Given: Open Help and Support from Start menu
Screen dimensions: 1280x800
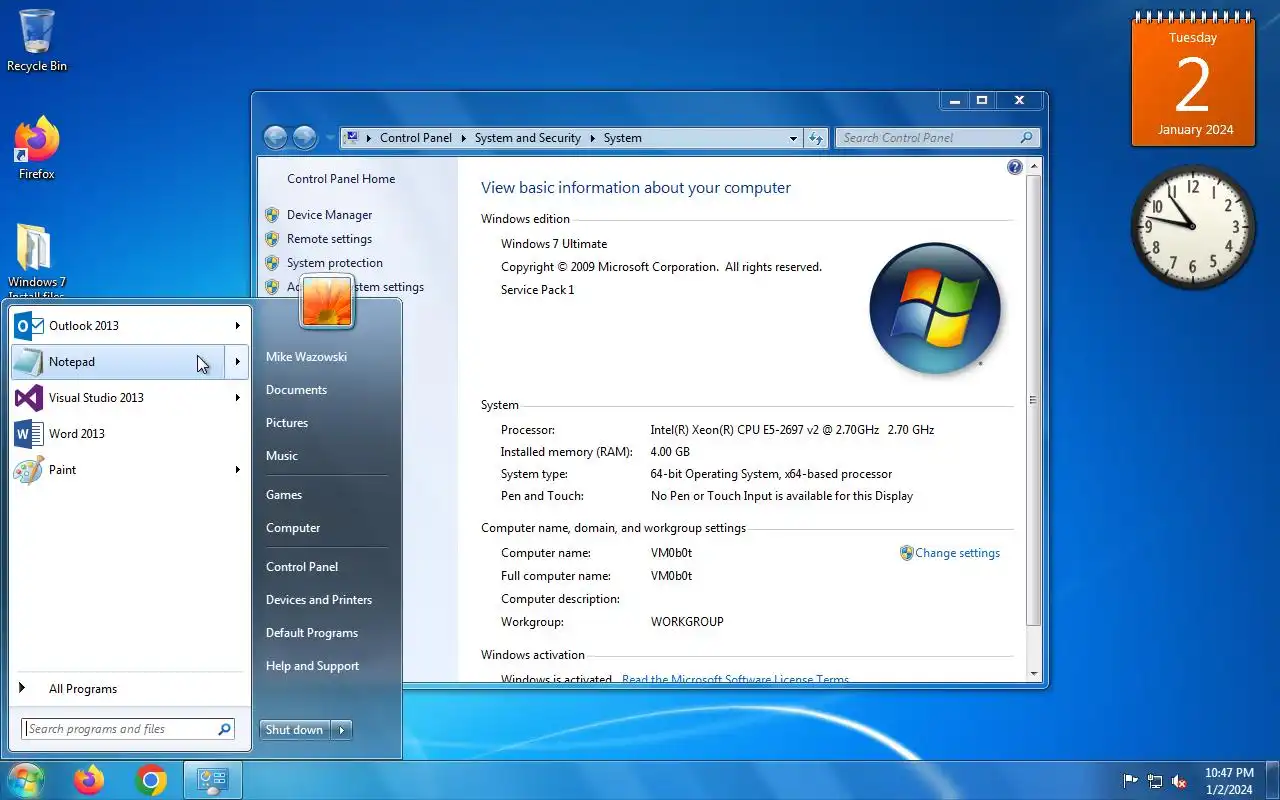Looking at the screenshot, I should [312, 666].
